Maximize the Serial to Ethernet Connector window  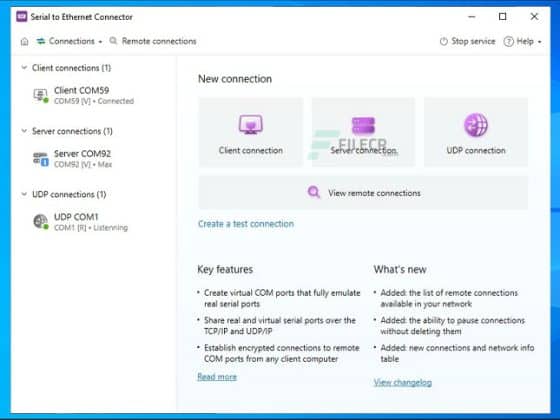[x=502, y=16]
